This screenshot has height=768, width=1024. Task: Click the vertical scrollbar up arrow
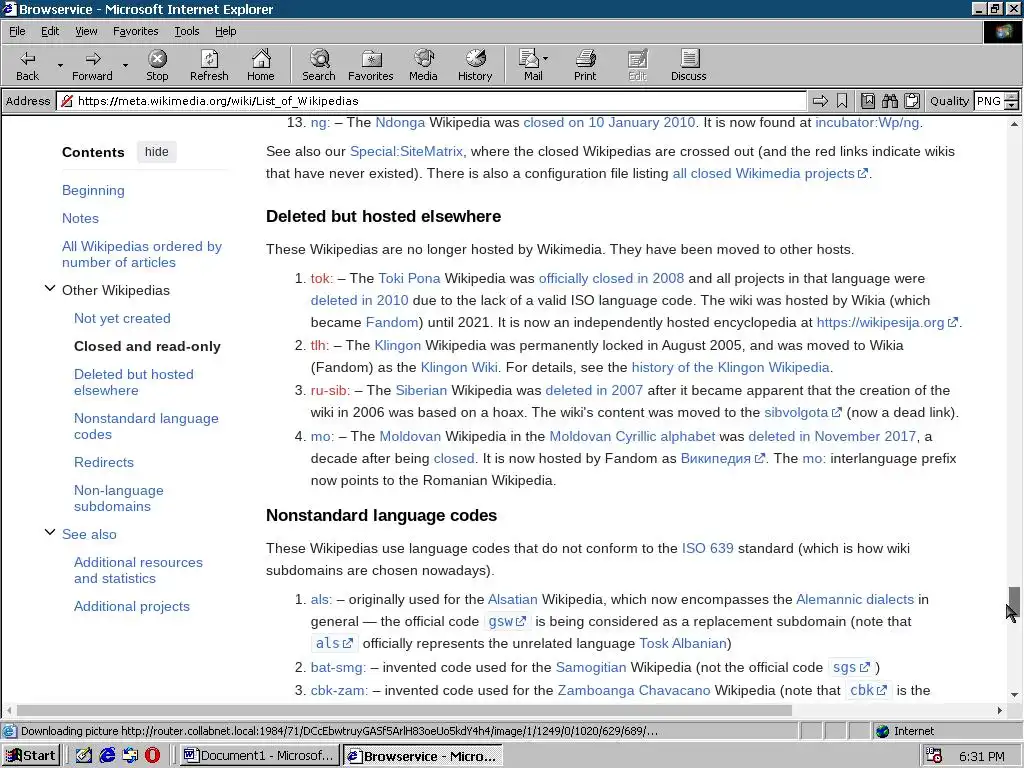(x=1014, y=123)
